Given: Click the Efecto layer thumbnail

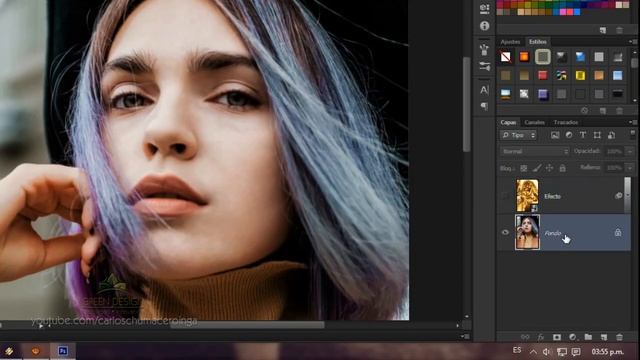Looking at the screenshot, I should point(527,196).
